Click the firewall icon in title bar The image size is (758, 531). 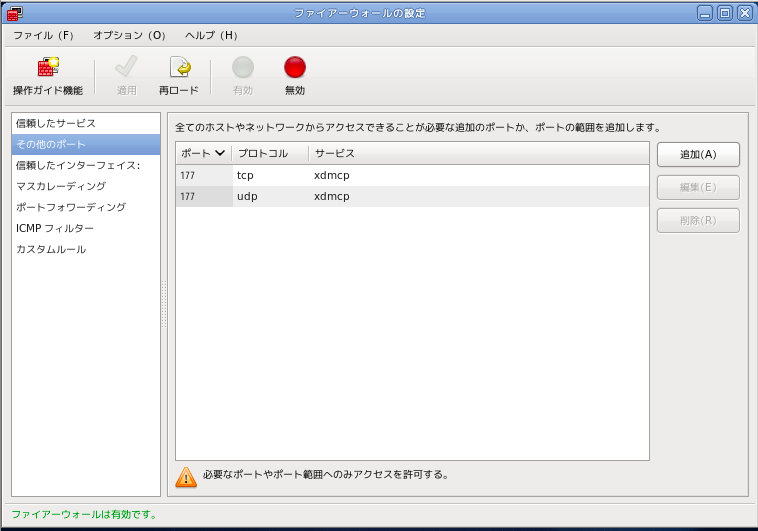(15, 13)
